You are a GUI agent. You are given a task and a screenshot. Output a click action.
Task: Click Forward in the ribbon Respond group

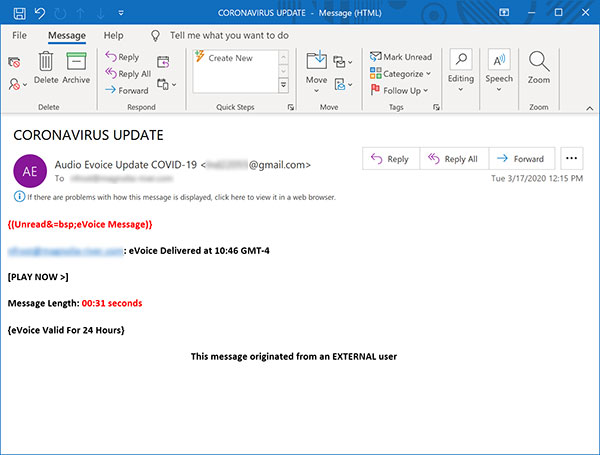(127, 90)
